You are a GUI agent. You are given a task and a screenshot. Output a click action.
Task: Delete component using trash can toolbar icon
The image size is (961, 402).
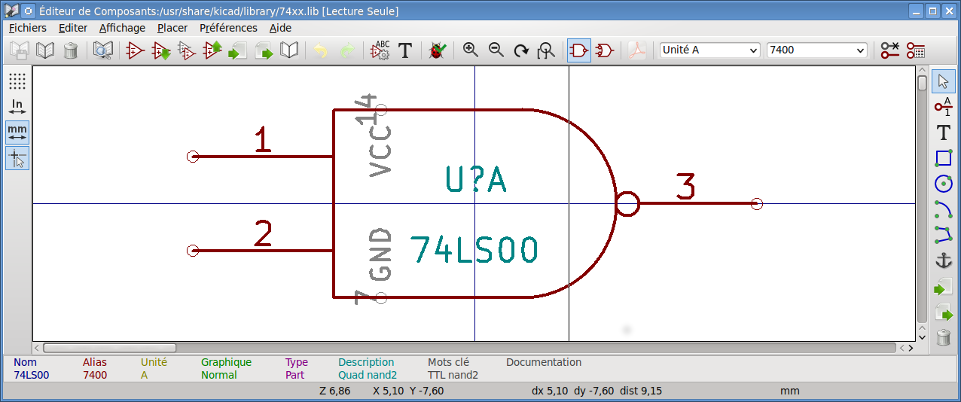(x=70, y=50)
